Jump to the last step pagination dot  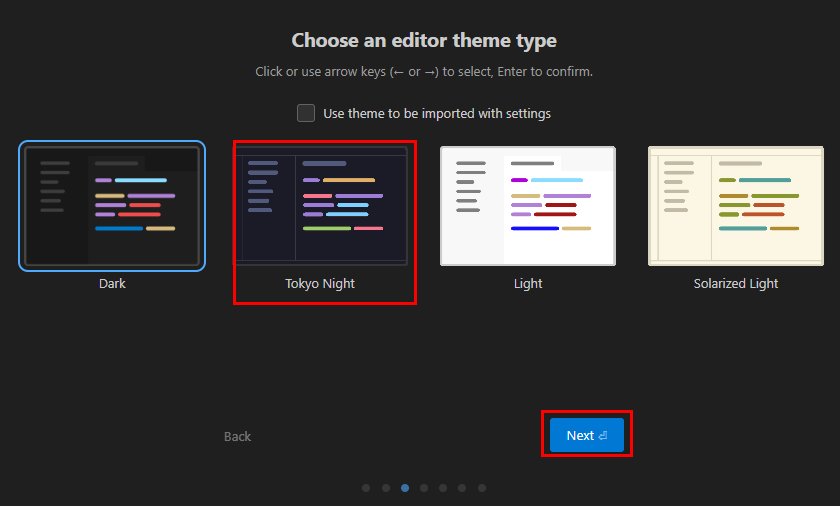482,488
